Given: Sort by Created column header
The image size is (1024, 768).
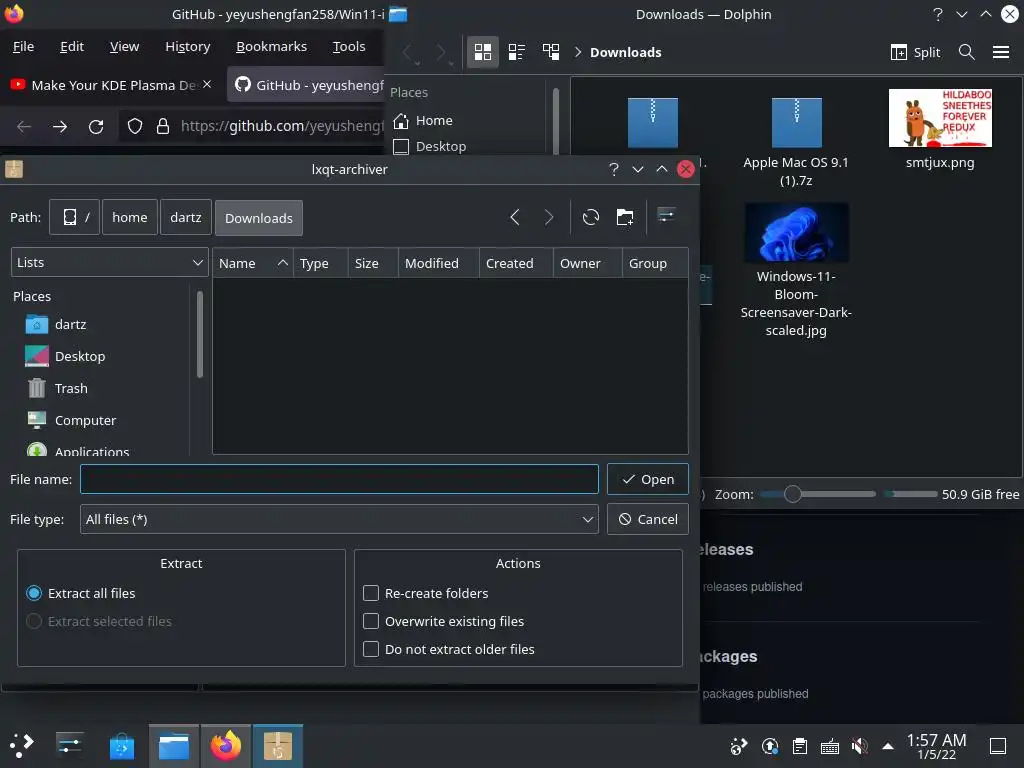Looking at the screenshot, I should pyautogui.click(x=516, y=263).
